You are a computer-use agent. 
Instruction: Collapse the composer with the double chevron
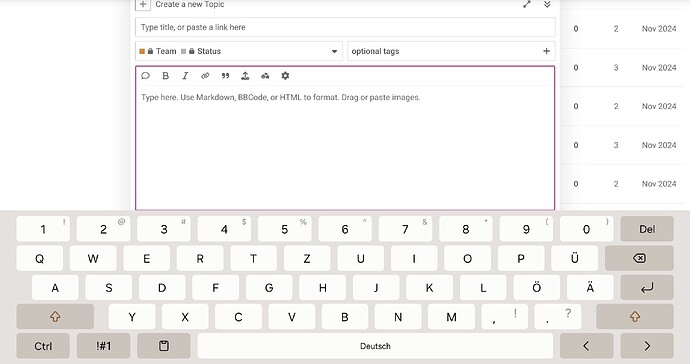[x=547, y=4]
